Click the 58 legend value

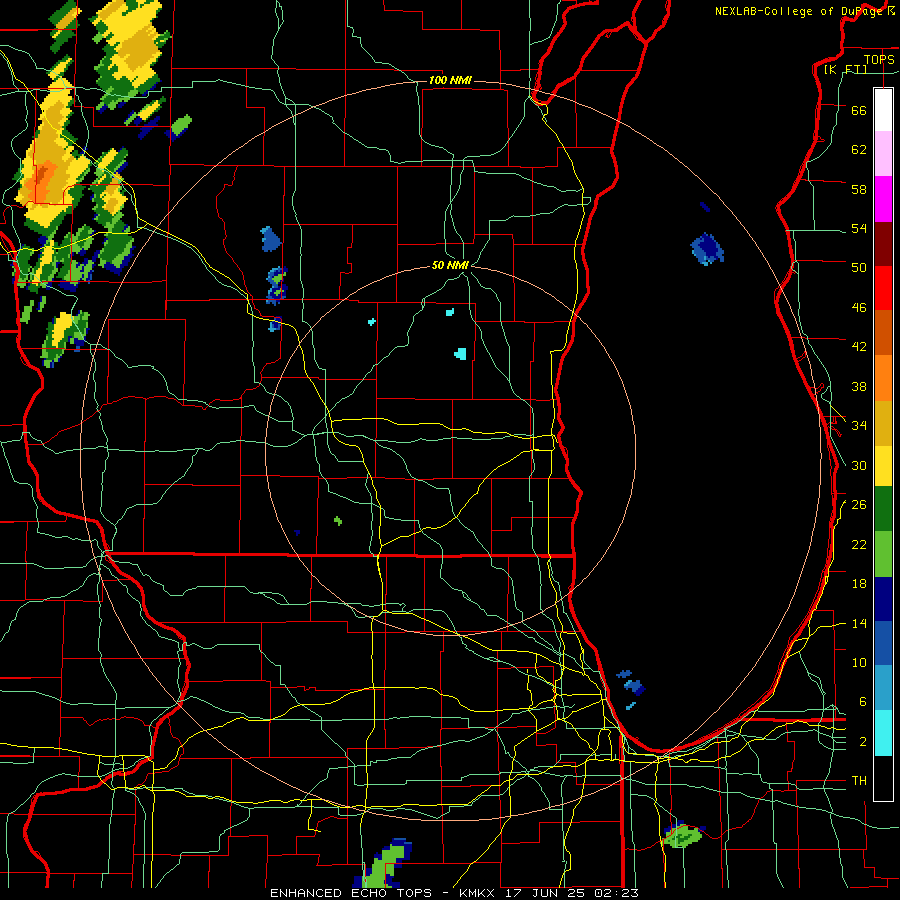[859, 189]
